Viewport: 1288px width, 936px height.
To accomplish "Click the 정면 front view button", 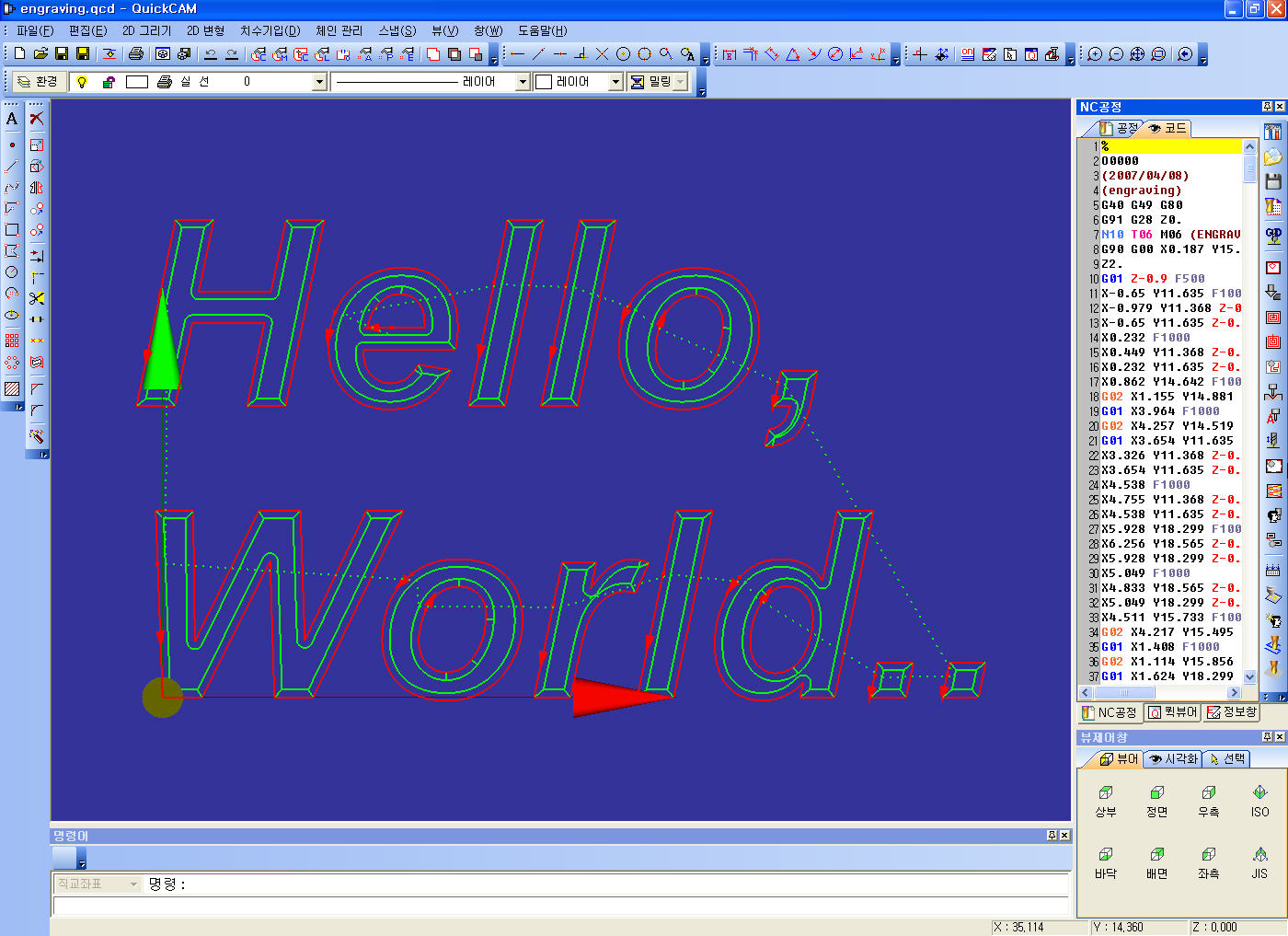I will [x=1157, y=801].
